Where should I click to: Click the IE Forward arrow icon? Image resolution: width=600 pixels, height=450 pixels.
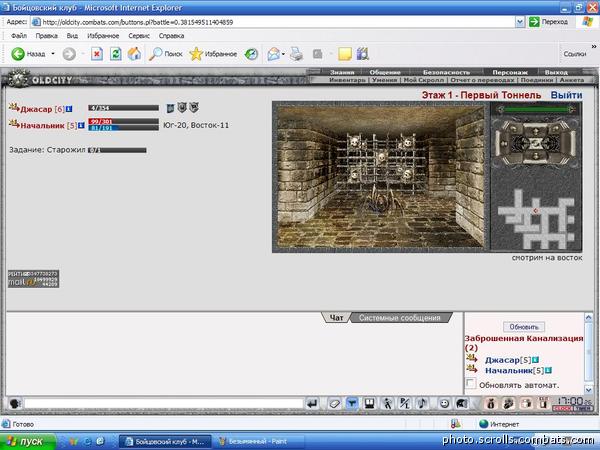pyautogui.click(x=69, y=54)
